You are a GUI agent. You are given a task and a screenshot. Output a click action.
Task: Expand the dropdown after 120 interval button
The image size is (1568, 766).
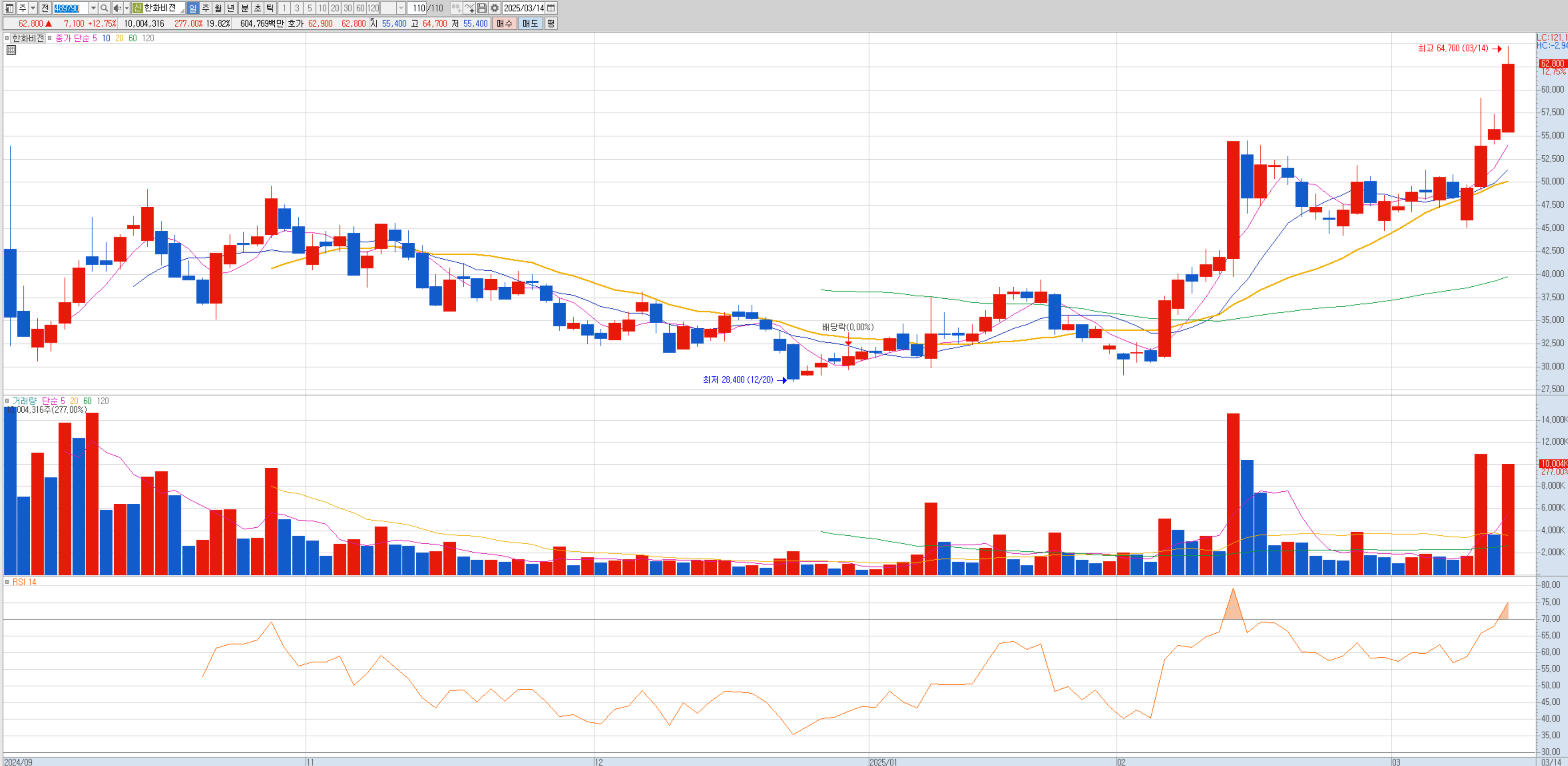point(400,8)
